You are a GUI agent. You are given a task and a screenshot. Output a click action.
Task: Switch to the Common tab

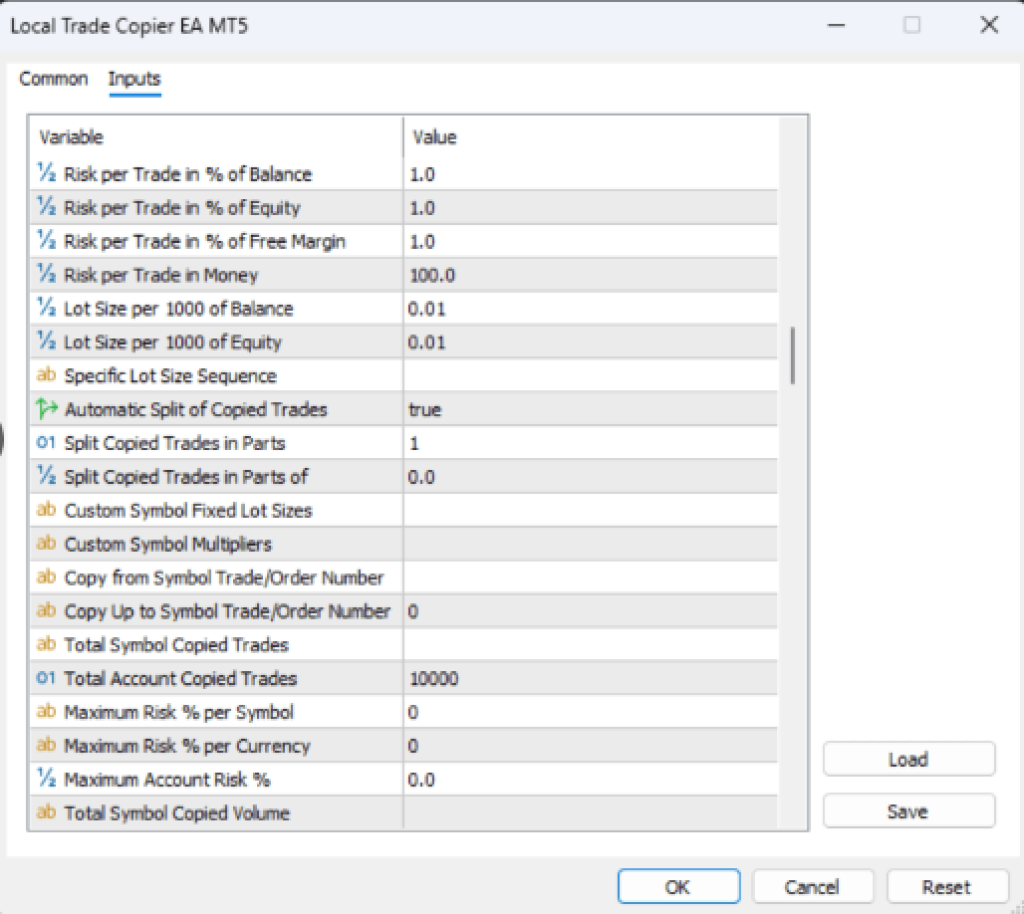54,79
